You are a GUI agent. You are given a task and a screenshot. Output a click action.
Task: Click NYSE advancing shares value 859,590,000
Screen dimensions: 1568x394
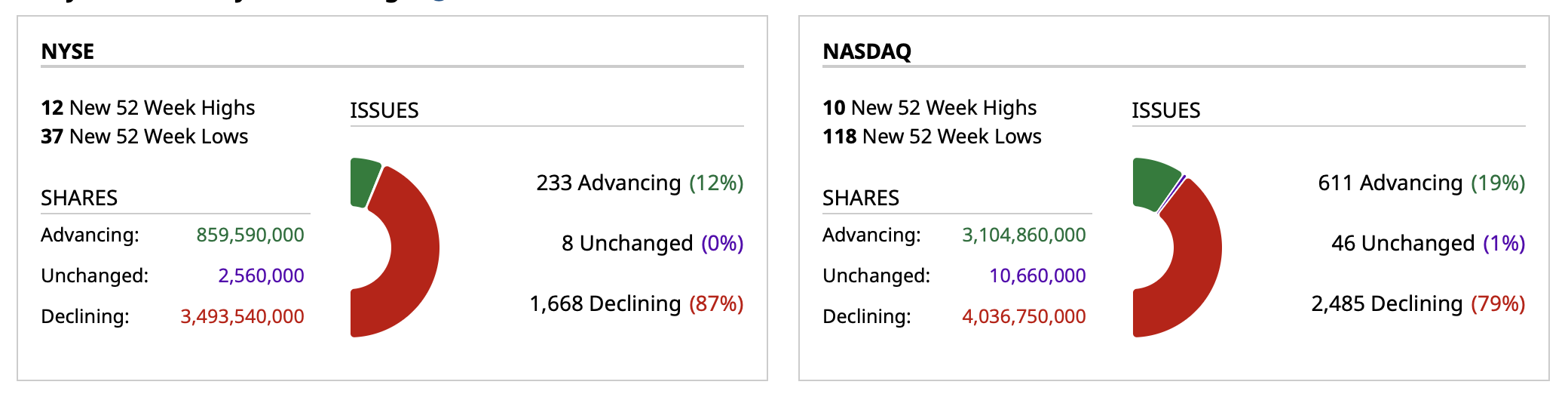tap(250, 235)
